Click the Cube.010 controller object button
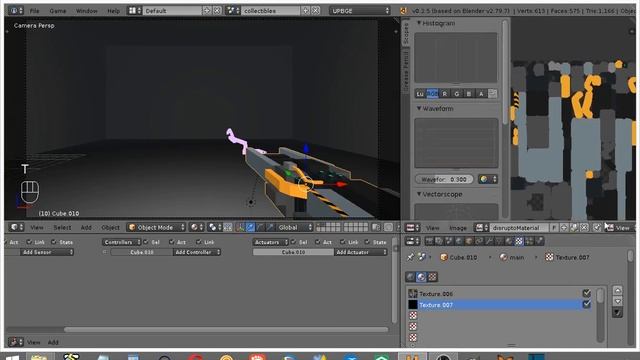Image resolution: width=640 pixels, height=360 pixels. pos(142,252)
